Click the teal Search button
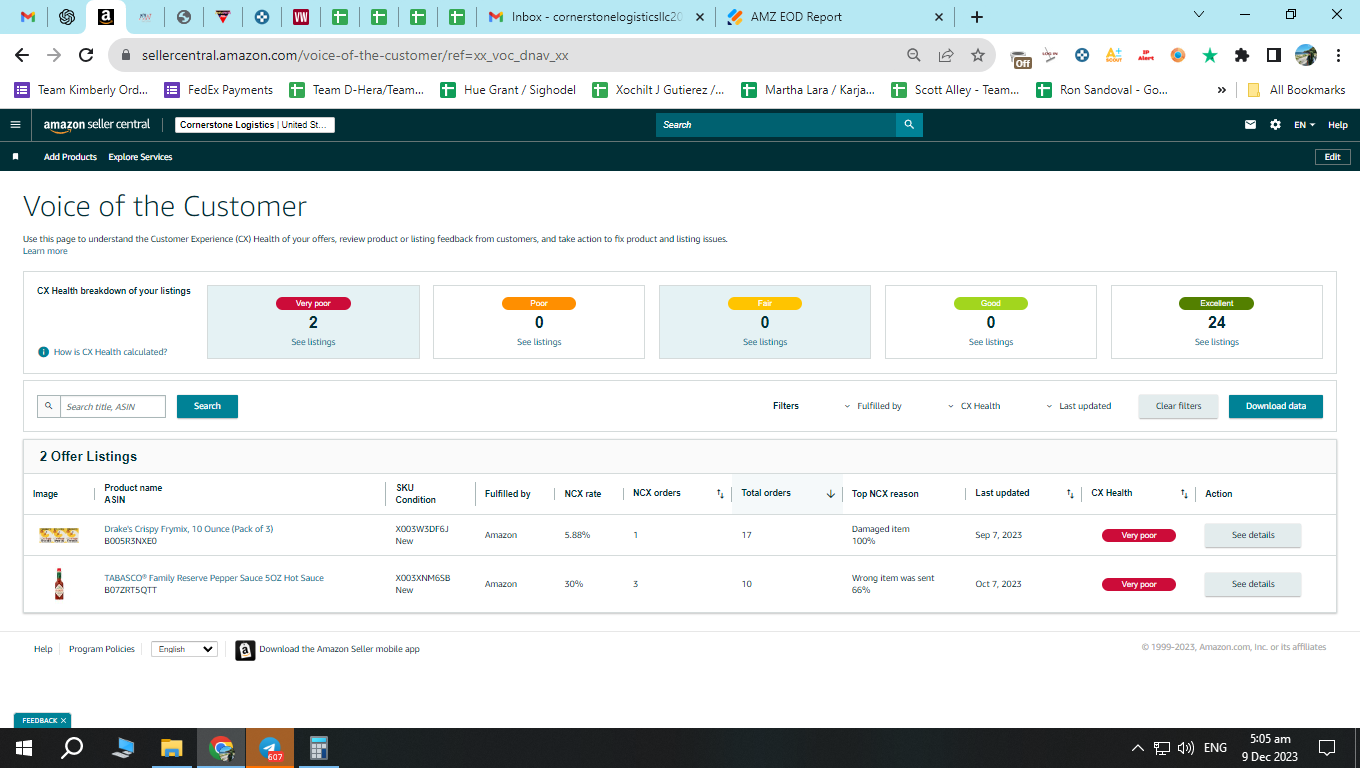 tap(207, 406)
